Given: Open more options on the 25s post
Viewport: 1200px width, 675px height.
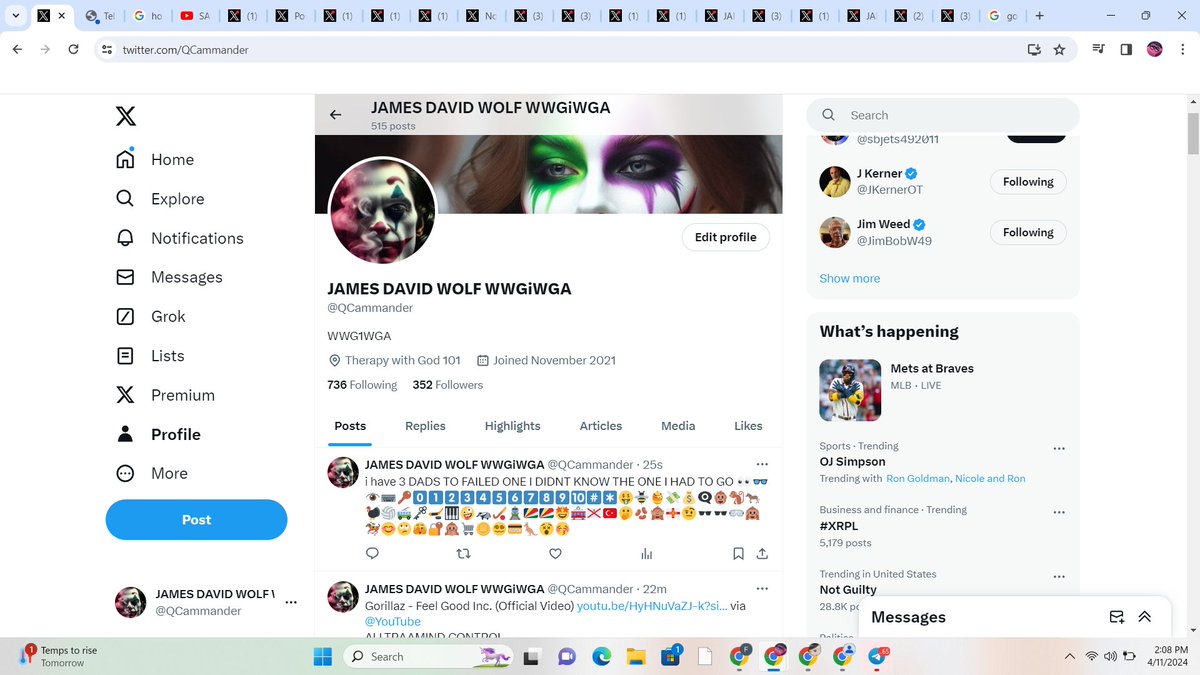Looking at the screenshot, I should (762, 464).
